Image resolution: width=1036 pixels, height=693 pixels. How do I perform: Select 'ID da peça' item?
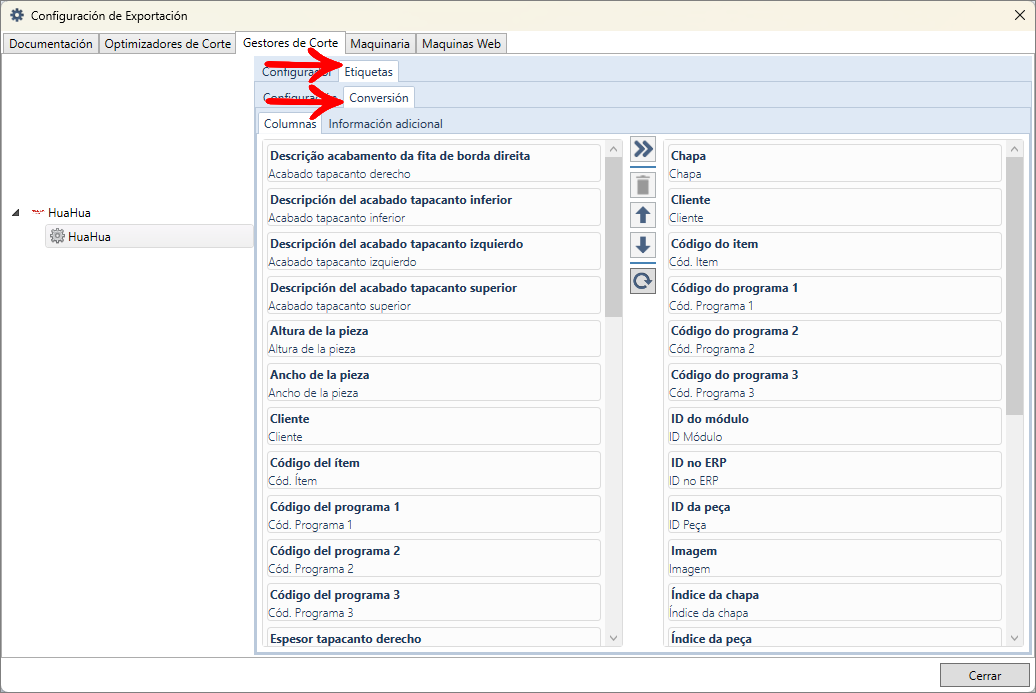(834, 515)
